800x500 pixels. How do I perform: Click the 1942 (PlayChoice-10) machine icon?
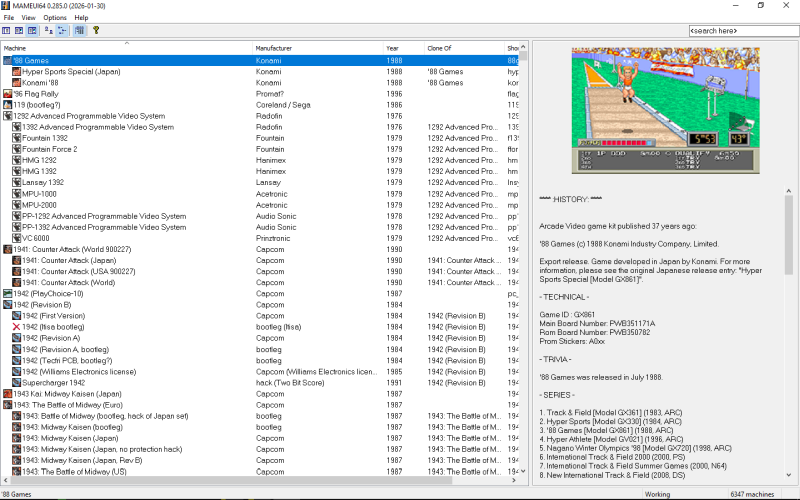coord(8,294)
